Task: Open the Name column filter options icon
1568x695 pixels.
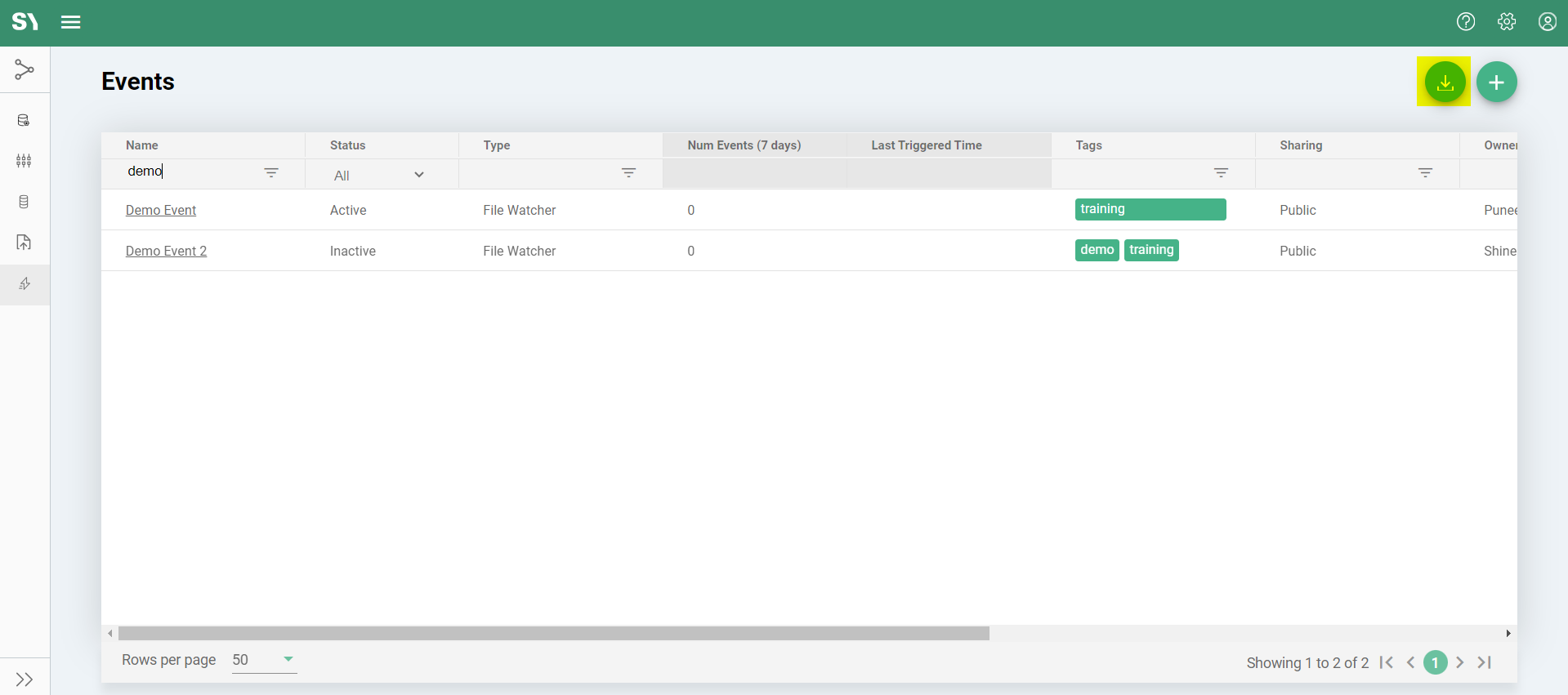Action: click(x=271, y=172)
